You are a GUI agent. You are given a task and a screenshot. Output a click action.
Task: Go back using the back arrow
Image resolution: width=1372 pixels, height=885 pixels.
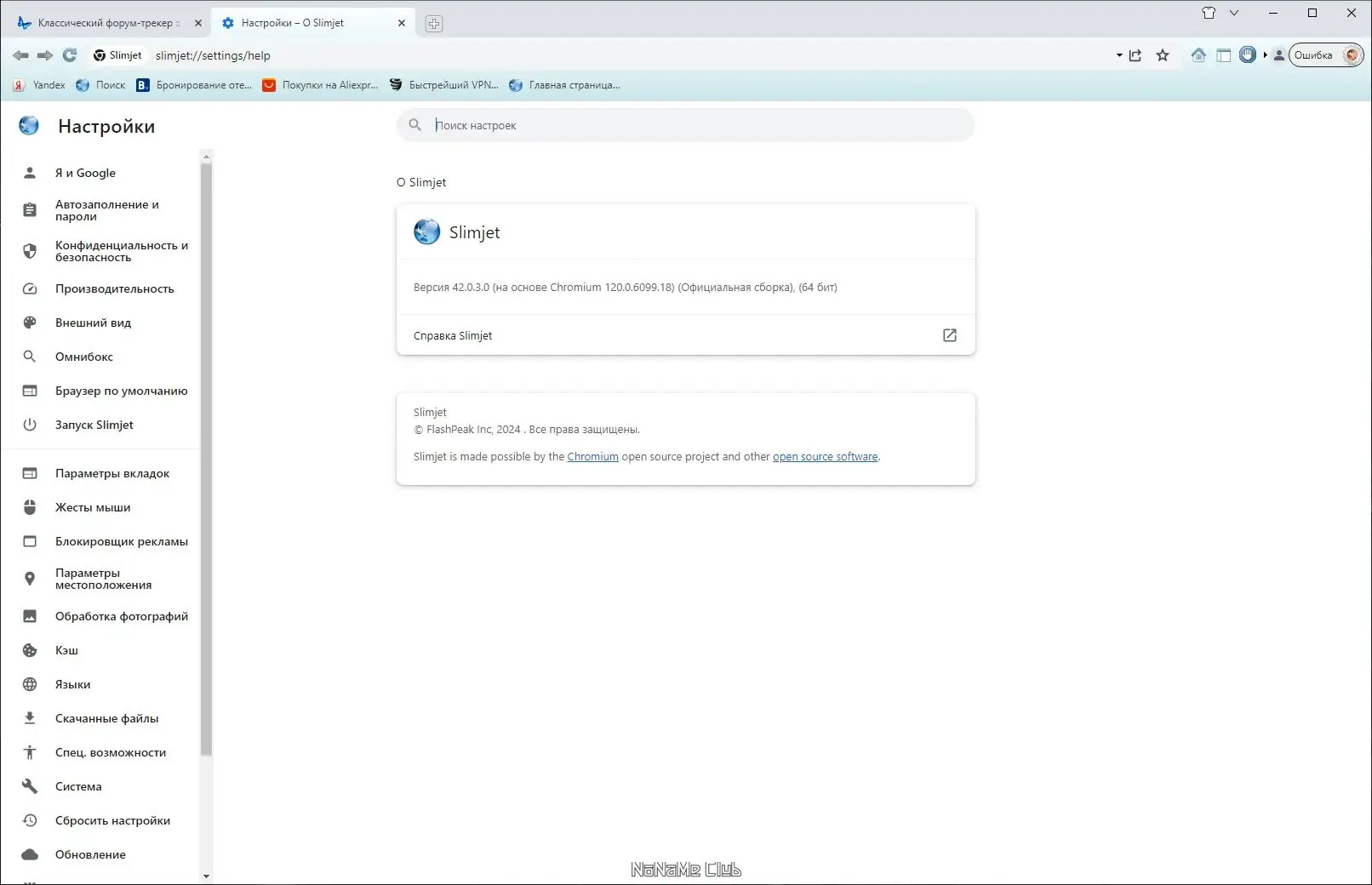[20, 55]
